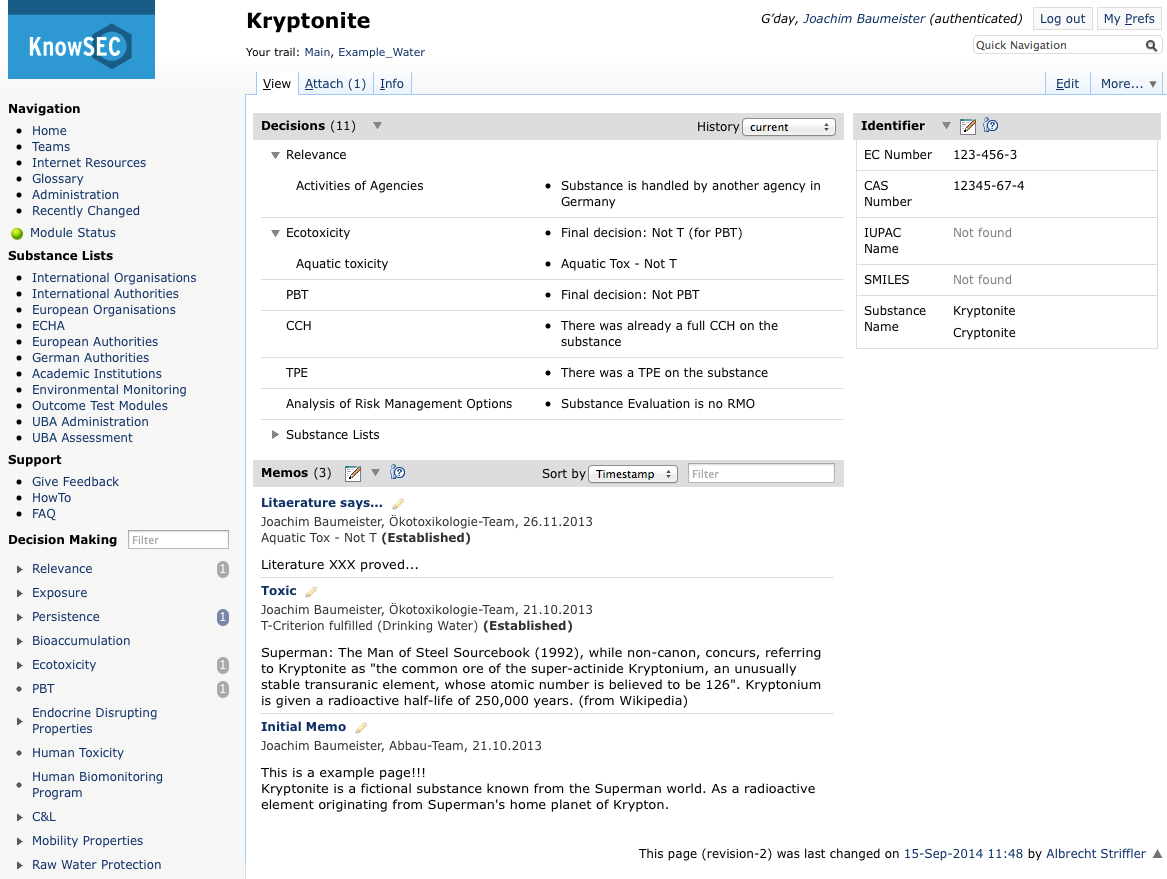This screenshot has width=1167, height=879.
Task: Switch to the Info tab
Action: (391, 83)
